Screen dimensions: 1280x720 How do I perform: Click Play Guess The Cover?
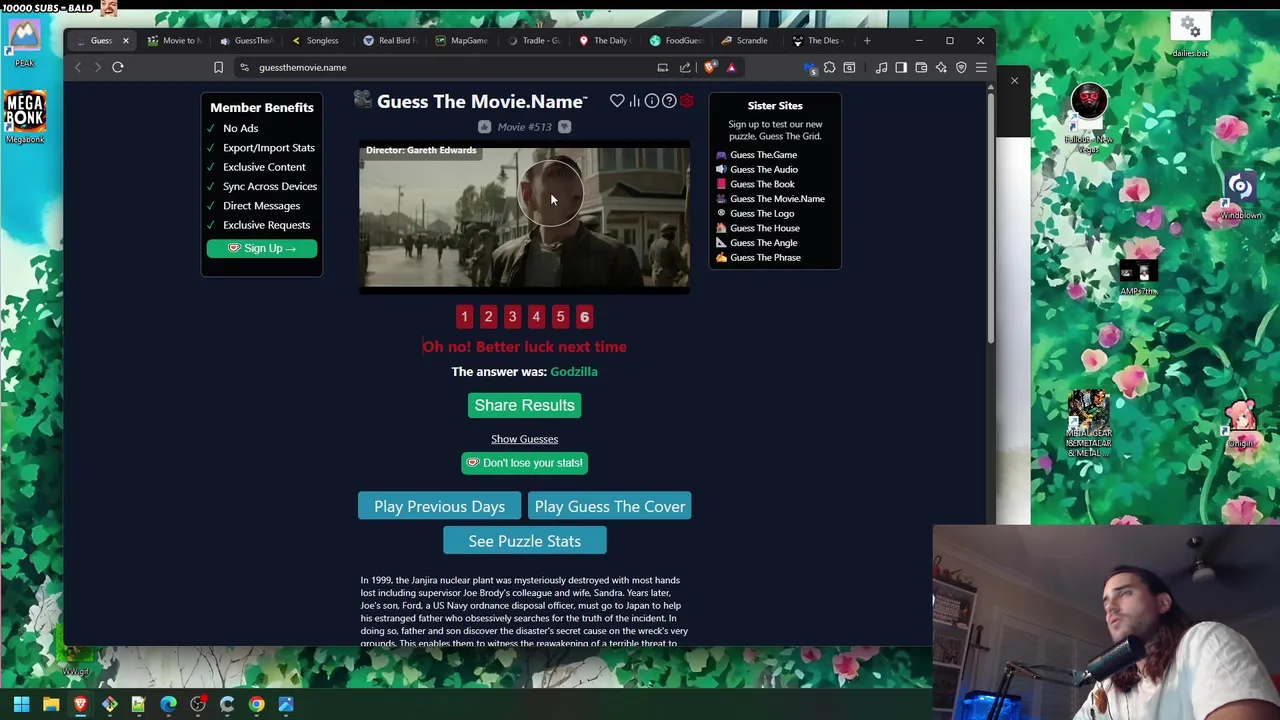point(609,506)
